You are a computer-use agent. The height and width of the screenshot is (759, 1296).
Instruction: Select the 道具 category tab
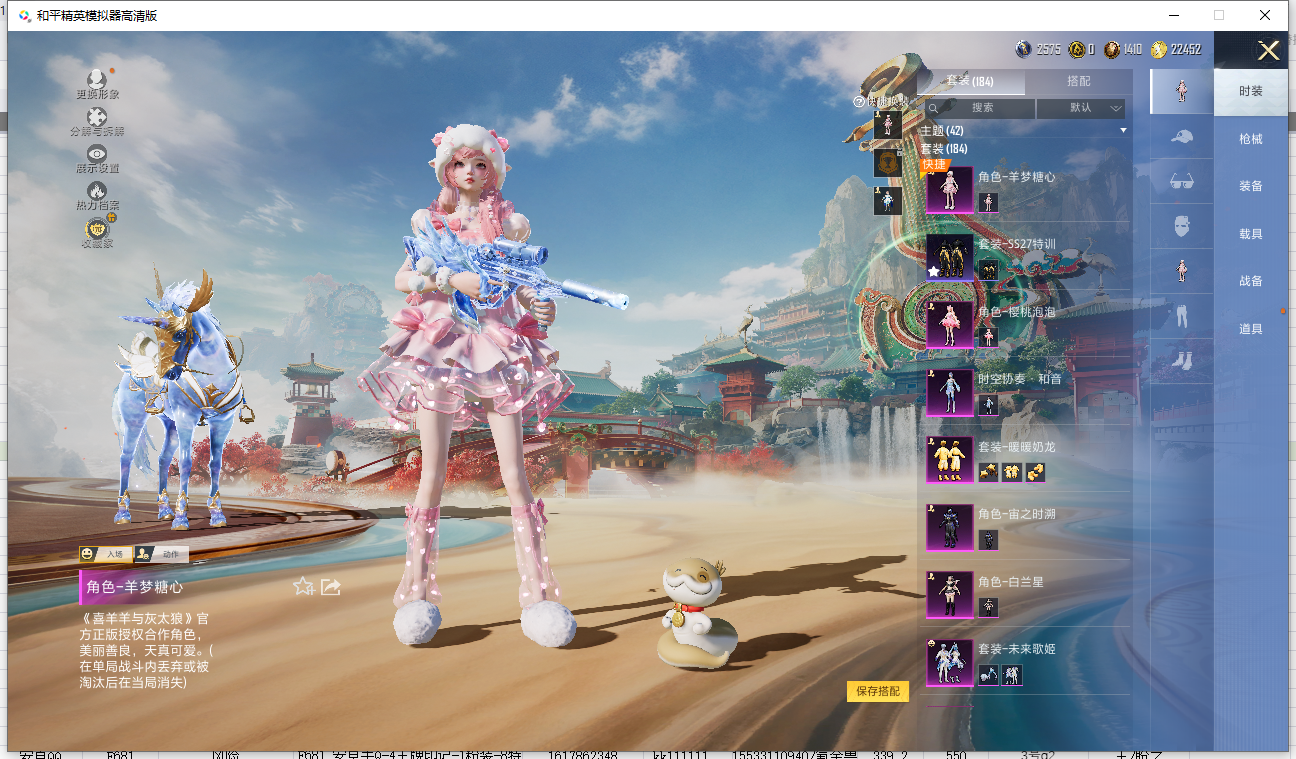pos(1250,329)
